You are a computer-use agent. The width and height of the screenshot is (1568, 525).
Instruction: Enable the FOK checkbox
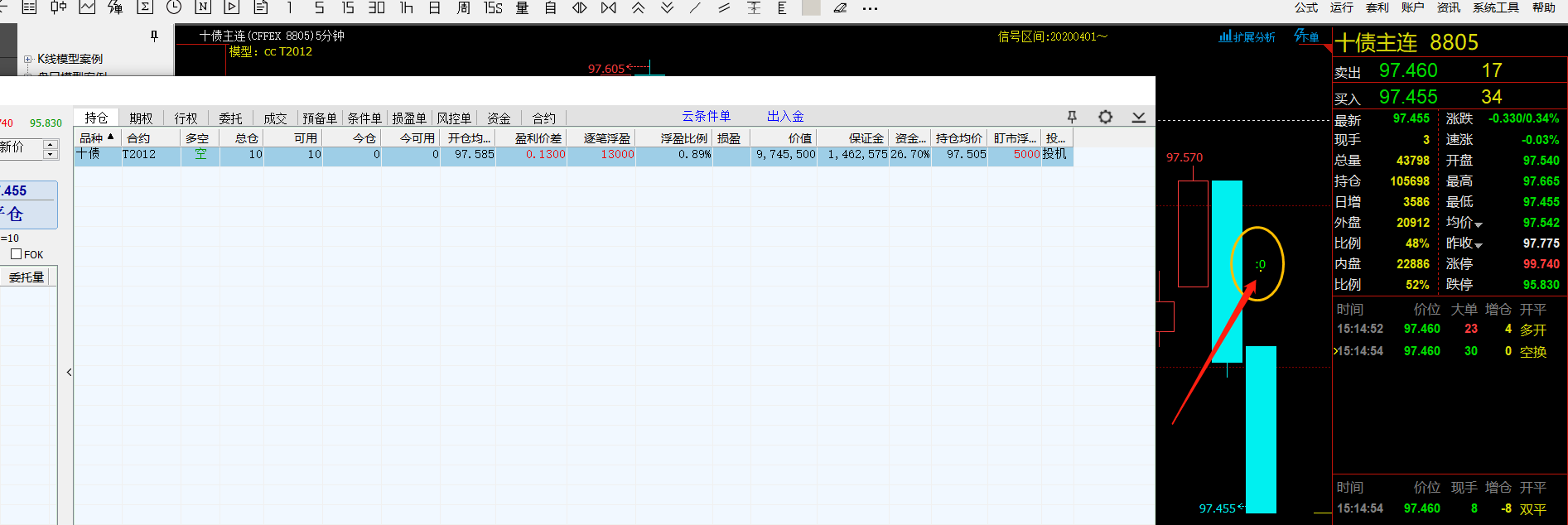pyautogui.click(x=17, y=254)
